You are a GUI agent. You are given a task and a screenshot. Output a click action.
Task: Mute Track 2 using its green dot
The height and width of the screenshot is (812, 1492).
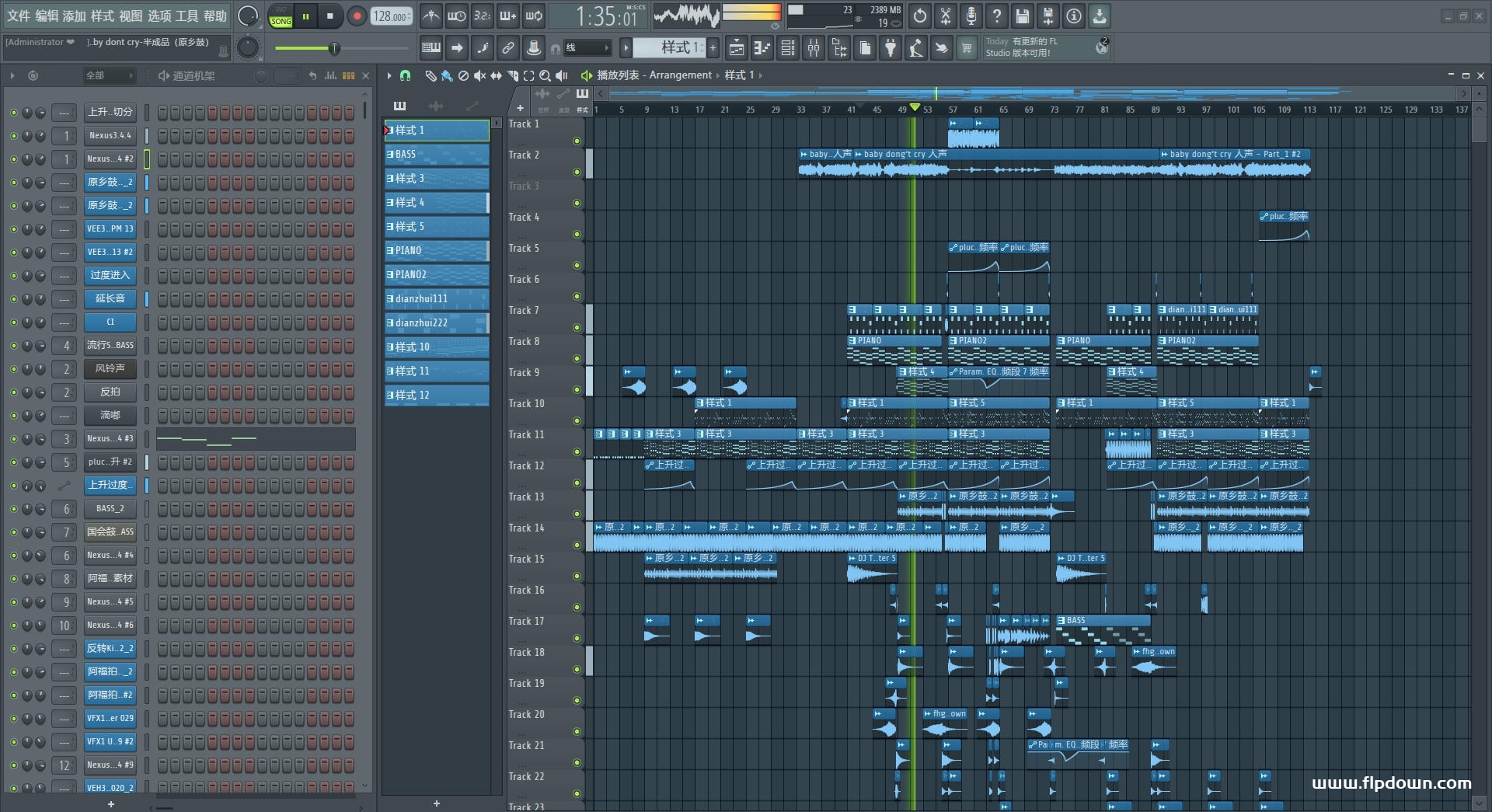577,172
